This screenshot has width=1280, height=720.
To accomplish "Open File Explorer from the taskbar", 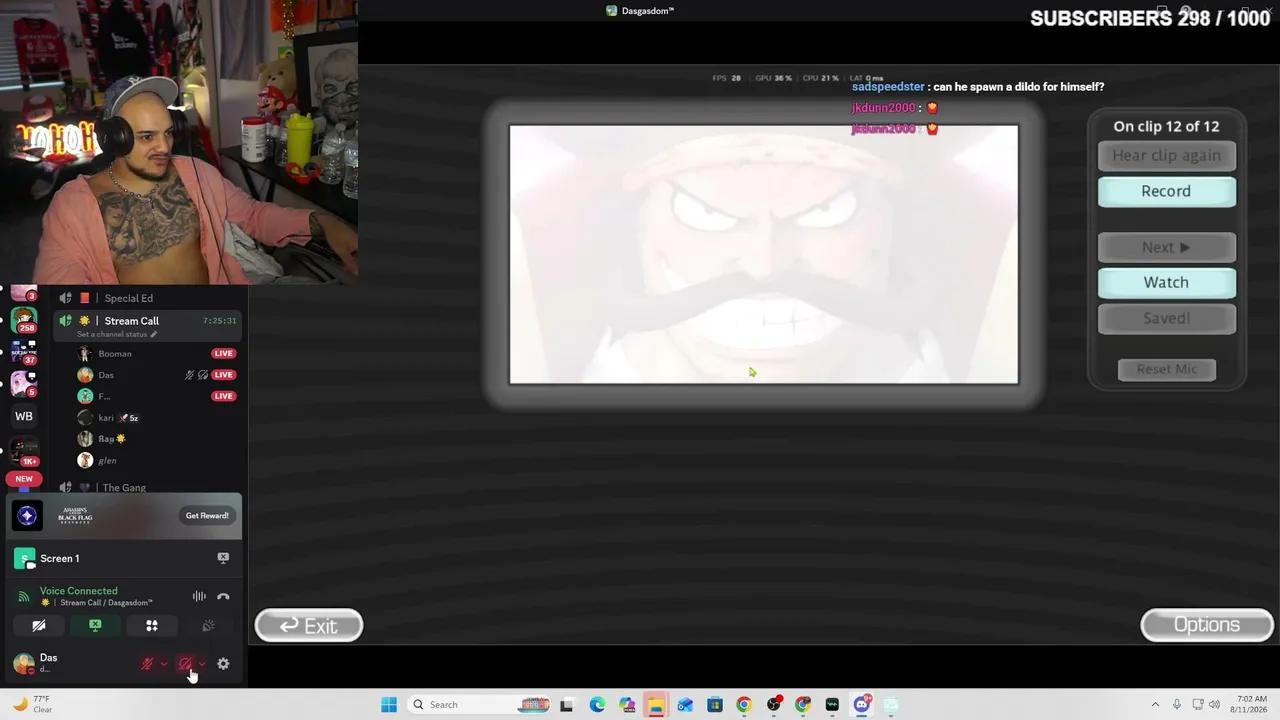I will [x=655, y=705].
